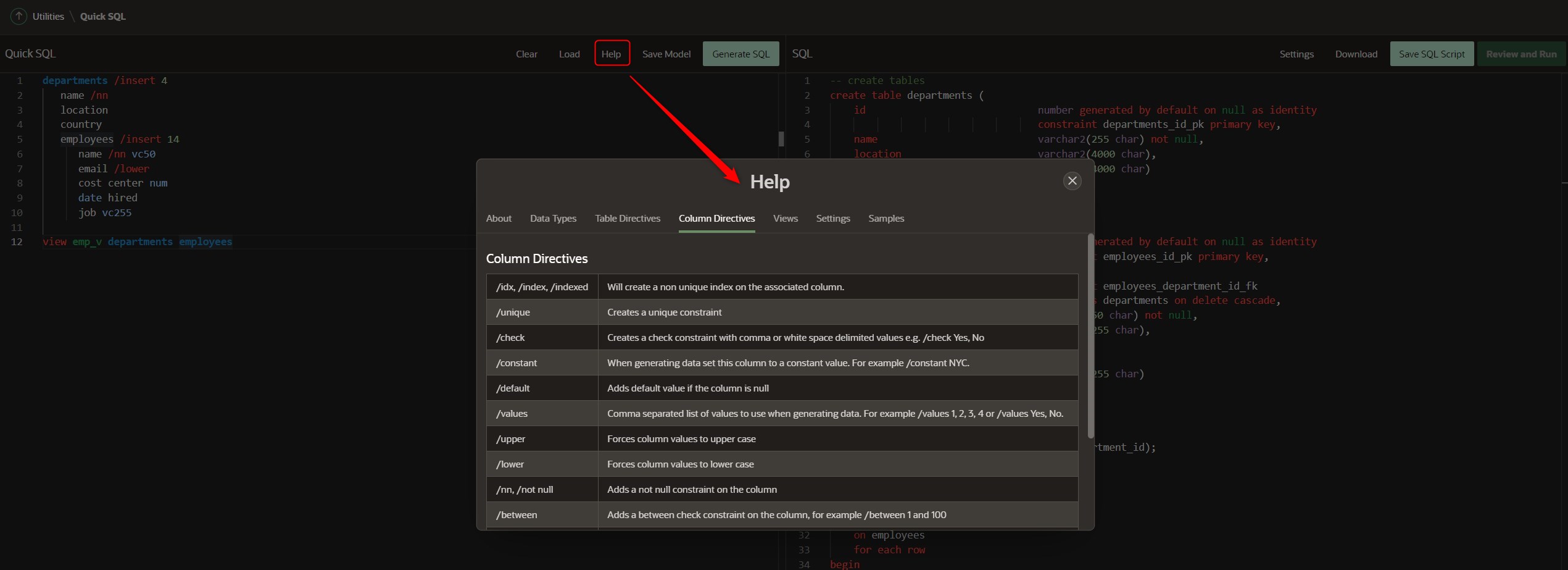Click the 'location' line in Quick SQL editor
This screenshot has height=570, width=1568.
coord(84,110)
